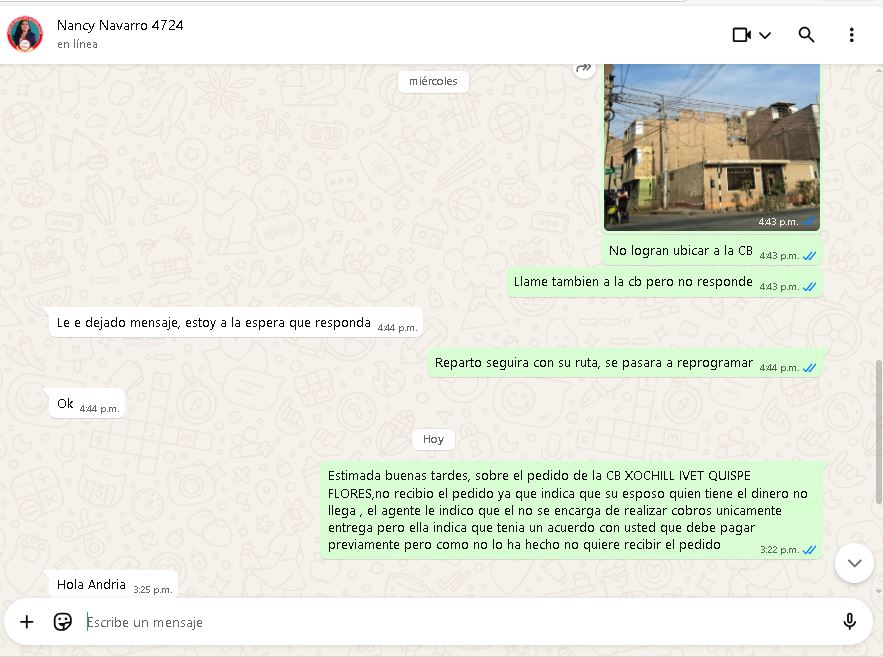Click read ticks on the 3:22 p.m. message
Screen dimensions: 883x657
tap(809, 550)
